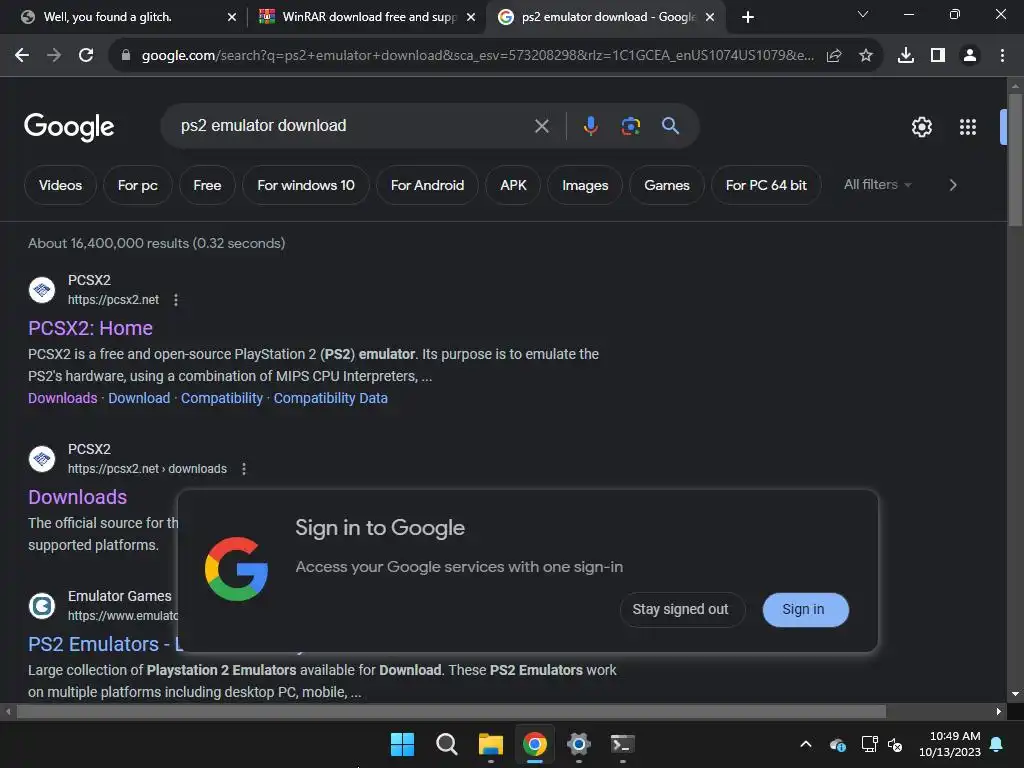Toggle the Chrome side panel
This screenshot has width=1024, height=768.
(x=938, y=56)
